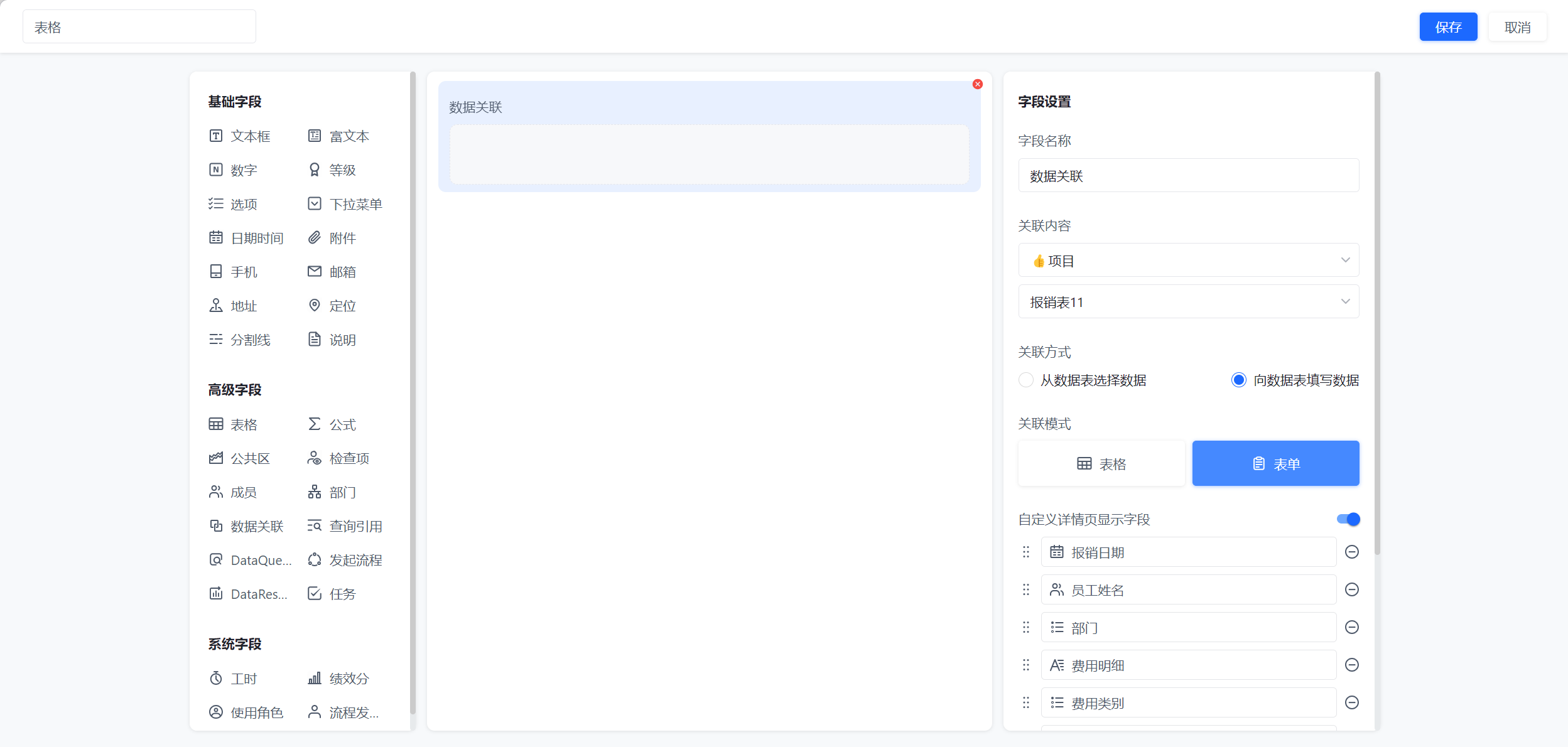Viewport: 1568px width, 747px height.
Task: Add the 工时 work hours system field
Action: click(x=233, y=679)
